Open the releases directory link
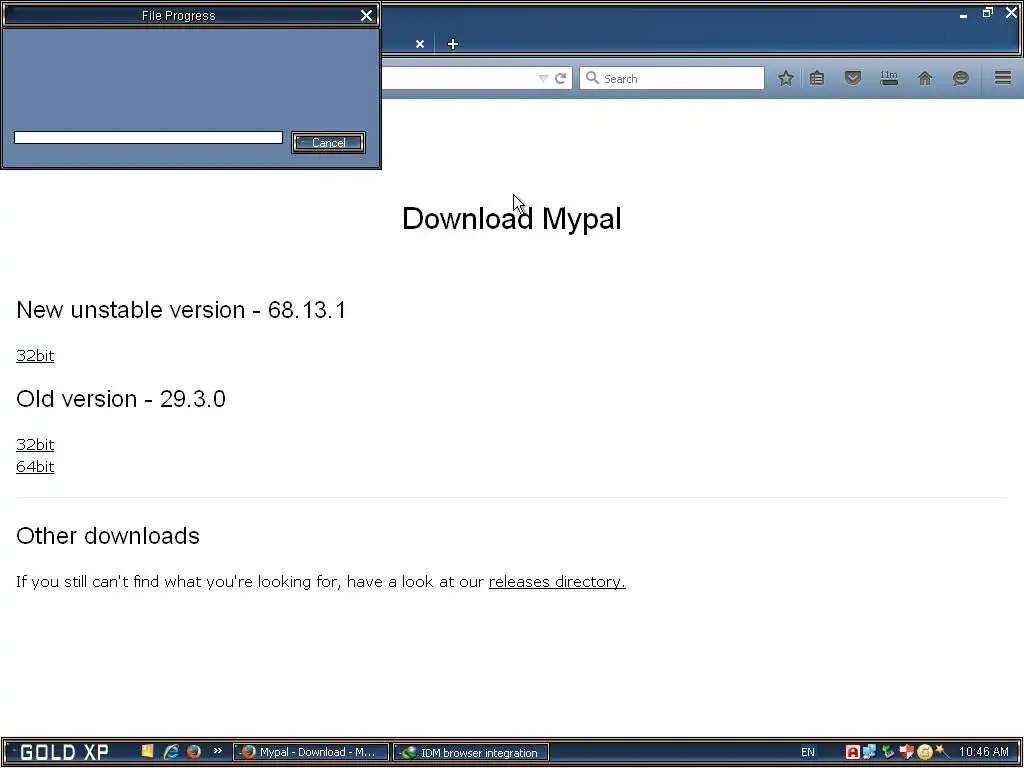This screenshot has height=768, width=1024. click(557, 581)
